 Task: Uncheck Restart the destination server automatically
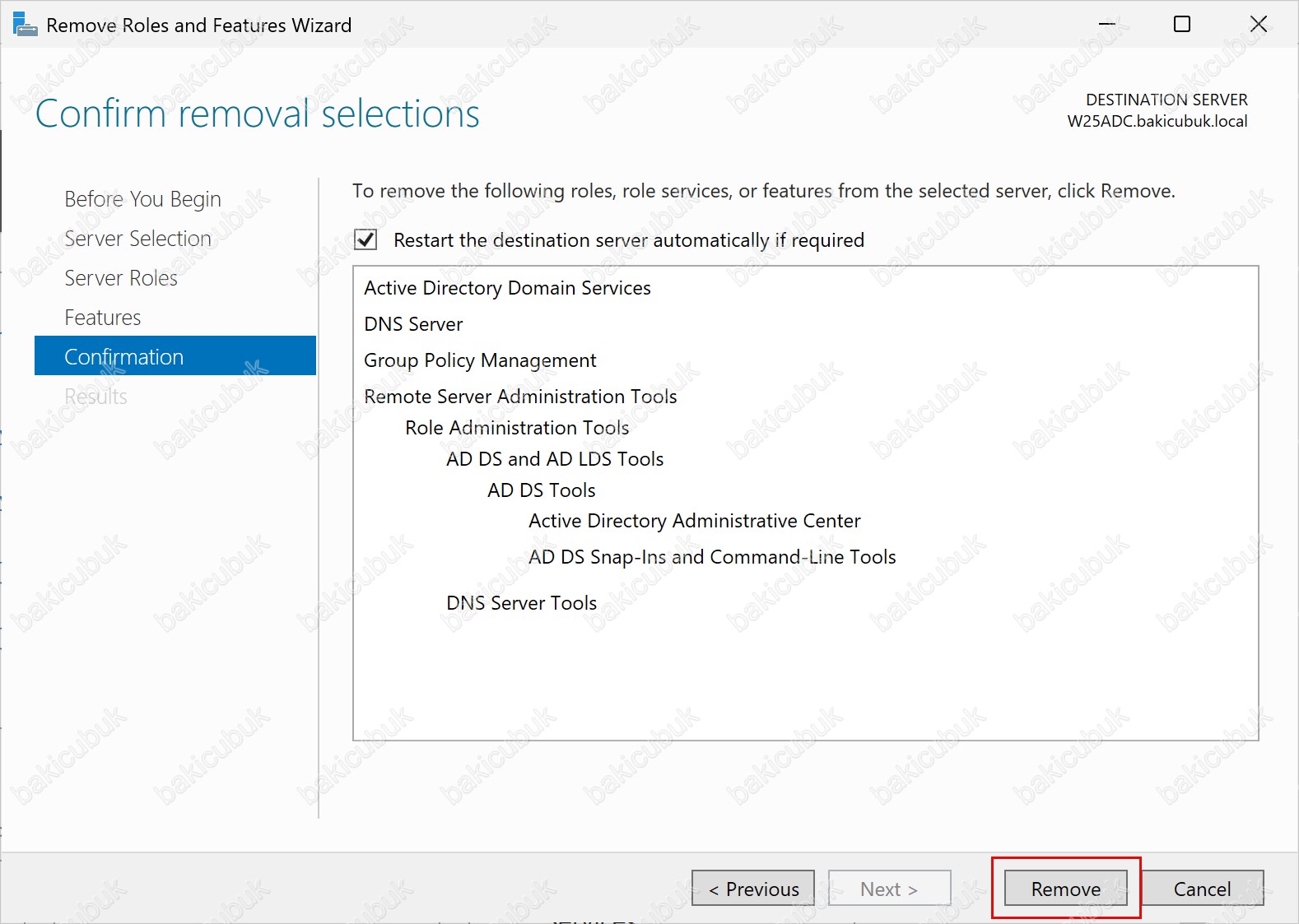coord(365,240)
